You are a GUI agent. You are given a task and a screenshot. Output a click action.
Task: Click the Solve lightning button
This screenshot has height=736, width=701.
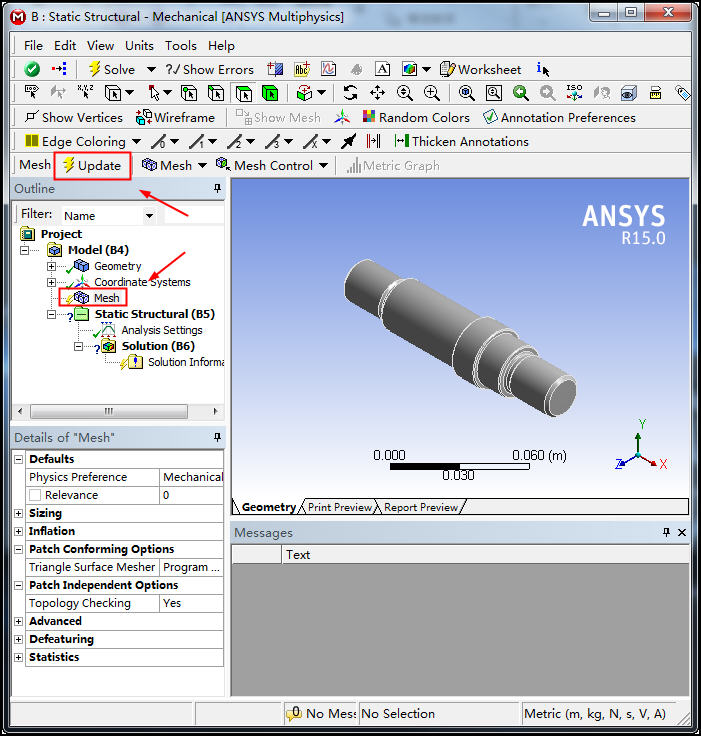[x=110, y=69]
